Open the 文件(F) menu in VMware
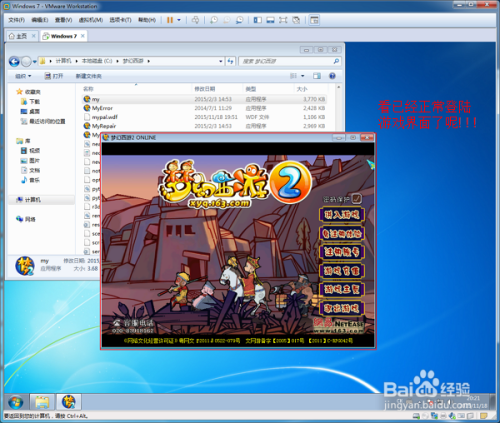Viewport: 500px width, 423px height. pyautogui.click(x=16, y=20)
